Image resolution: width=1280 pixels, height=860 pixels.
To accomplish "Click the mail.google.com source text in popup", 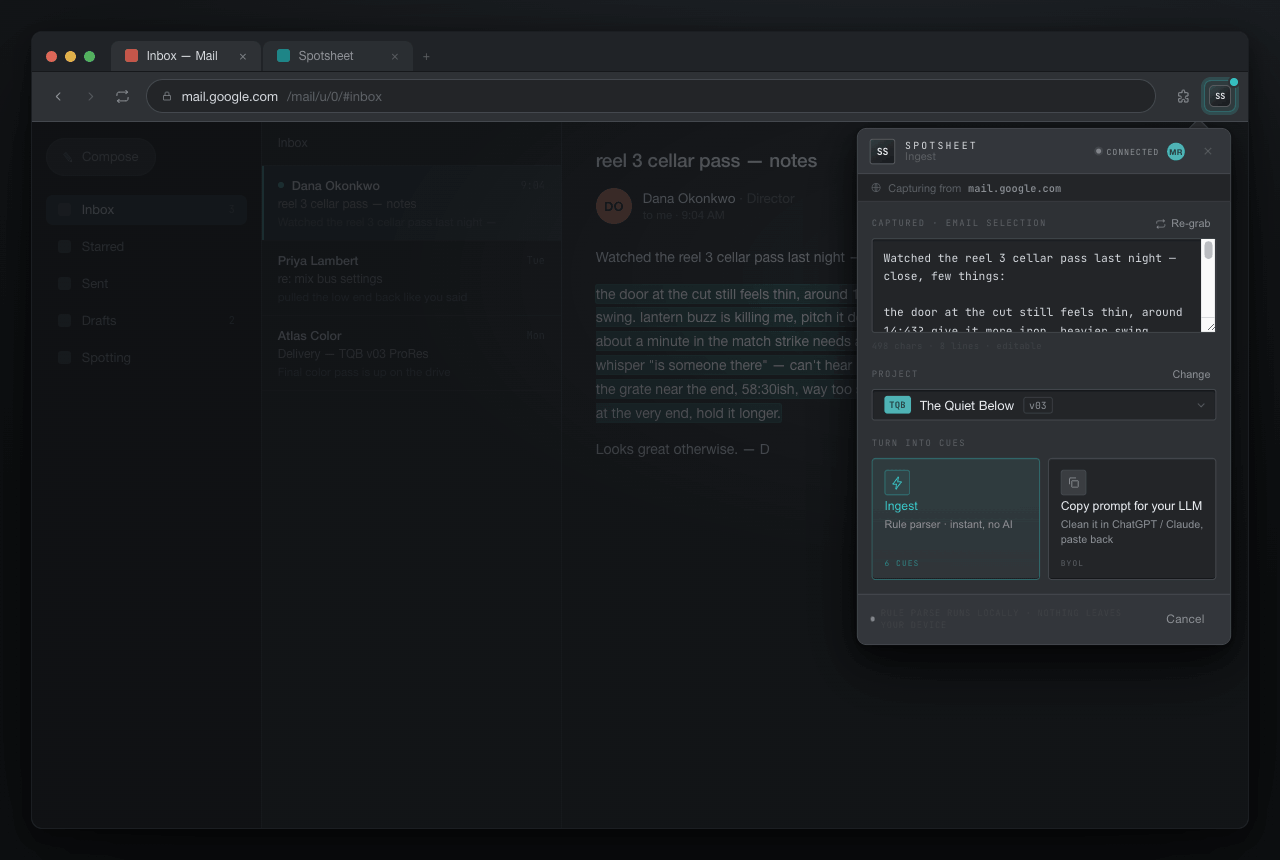I will (x=1014, y=188).
